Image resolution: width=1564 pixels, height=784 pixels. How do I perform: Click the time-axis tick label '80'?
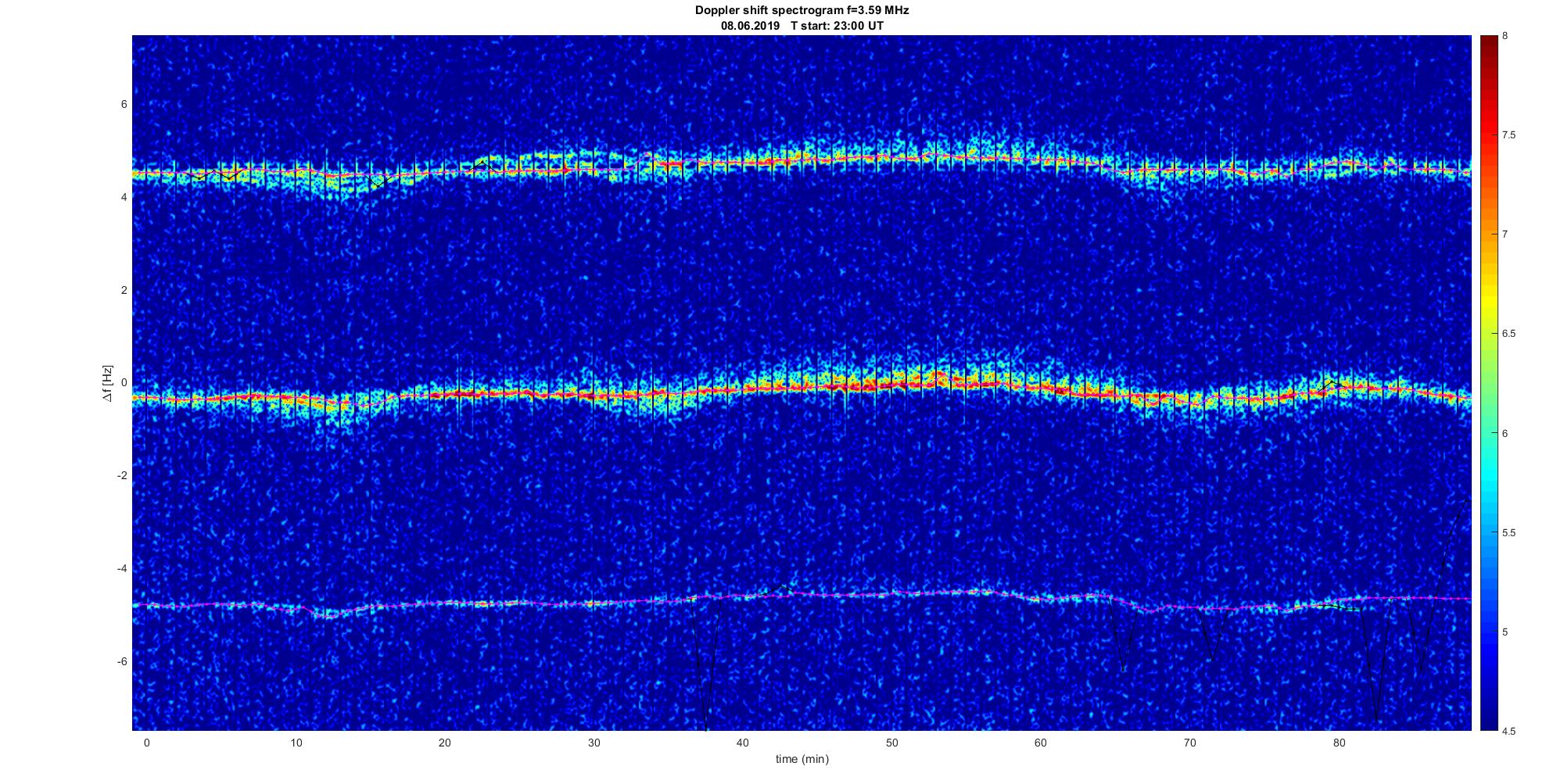coord(1339,743)
